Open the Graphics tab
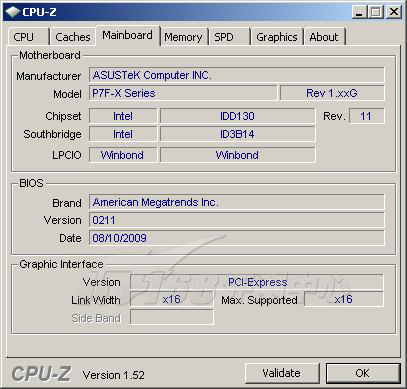Viewport: 407px width, 389px height. click(x=277, y=37)
